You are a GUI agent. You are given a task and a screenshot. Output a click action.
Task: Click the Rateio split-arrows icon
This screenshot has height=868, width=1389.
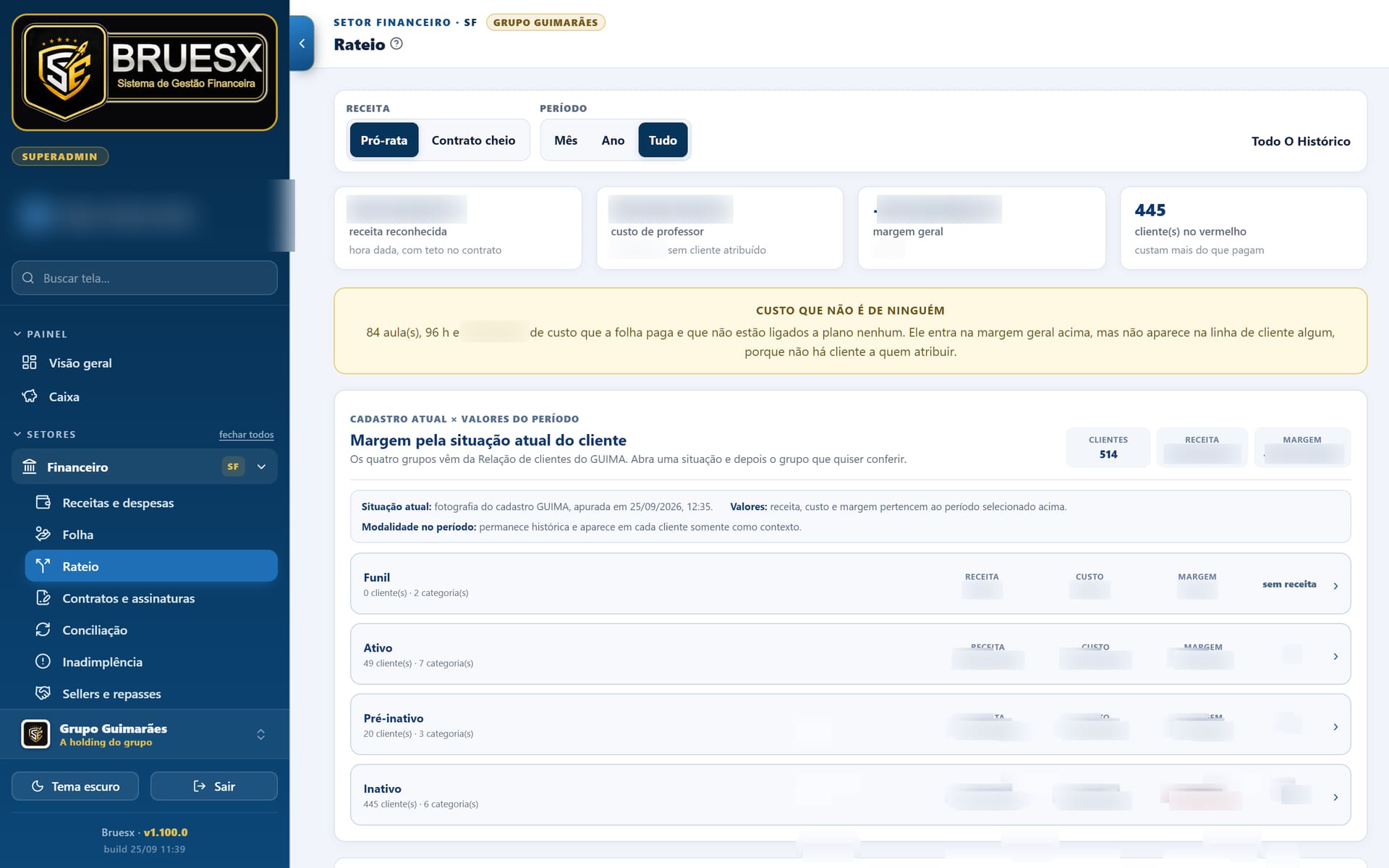(x=43, y=566)
